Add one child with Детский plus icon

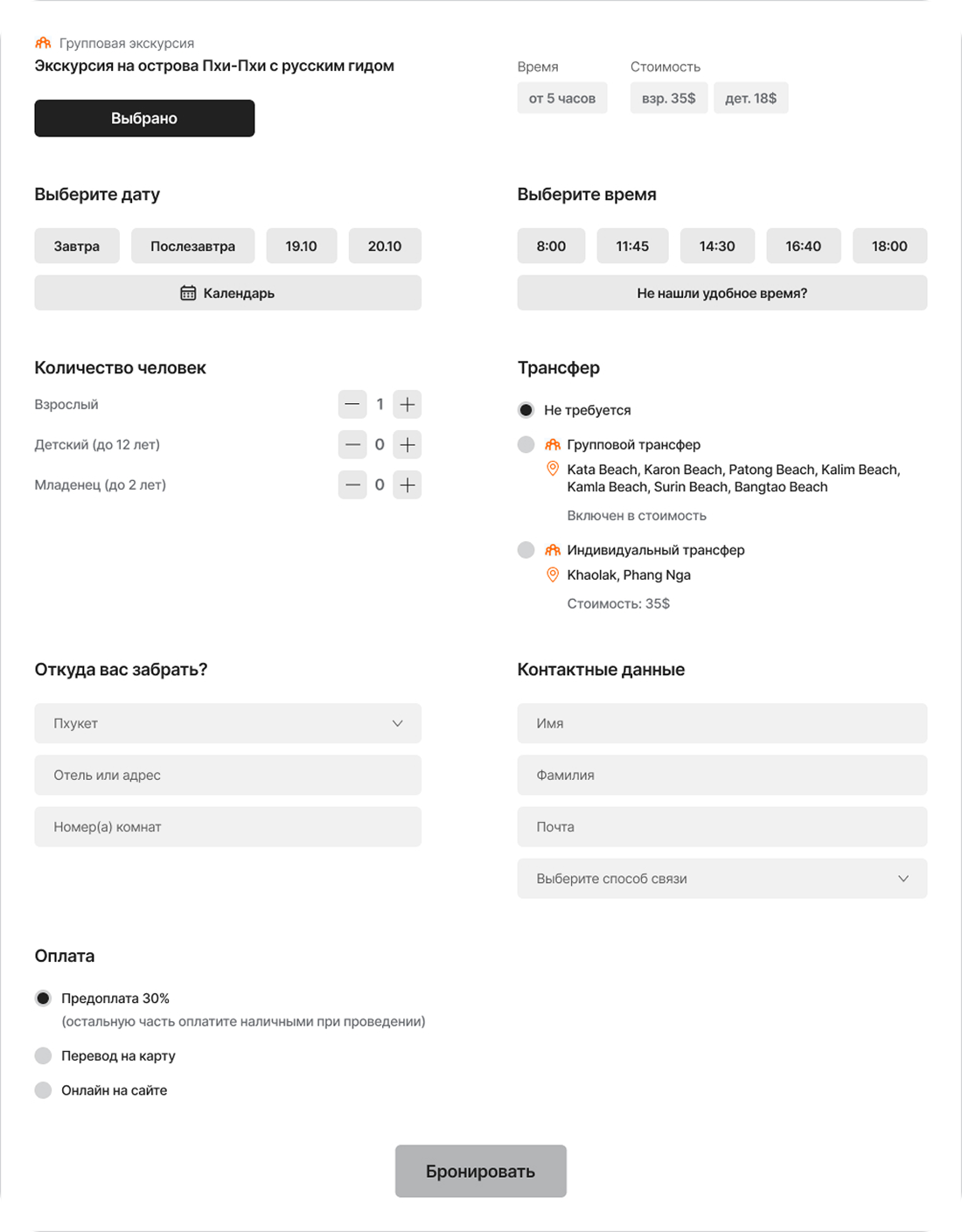coord(407,445)
